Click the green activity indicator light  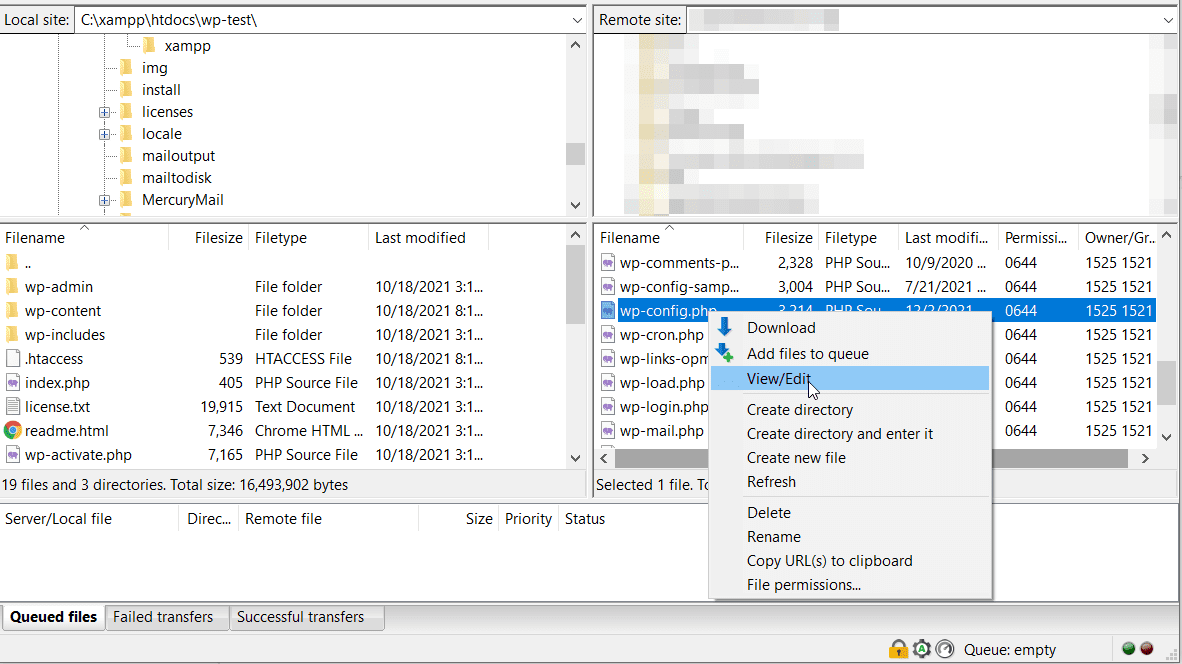1128,648
